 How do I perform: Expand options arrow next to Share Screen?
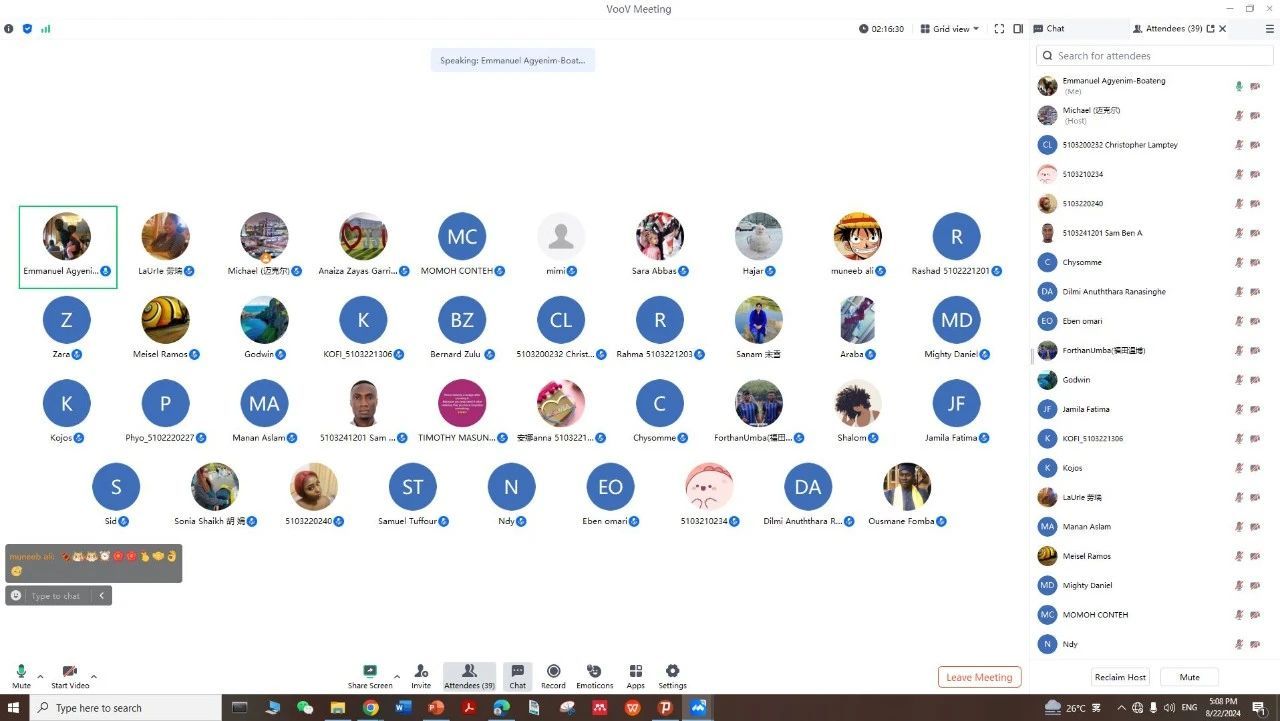pyautogui.click(x=397, y=676)
